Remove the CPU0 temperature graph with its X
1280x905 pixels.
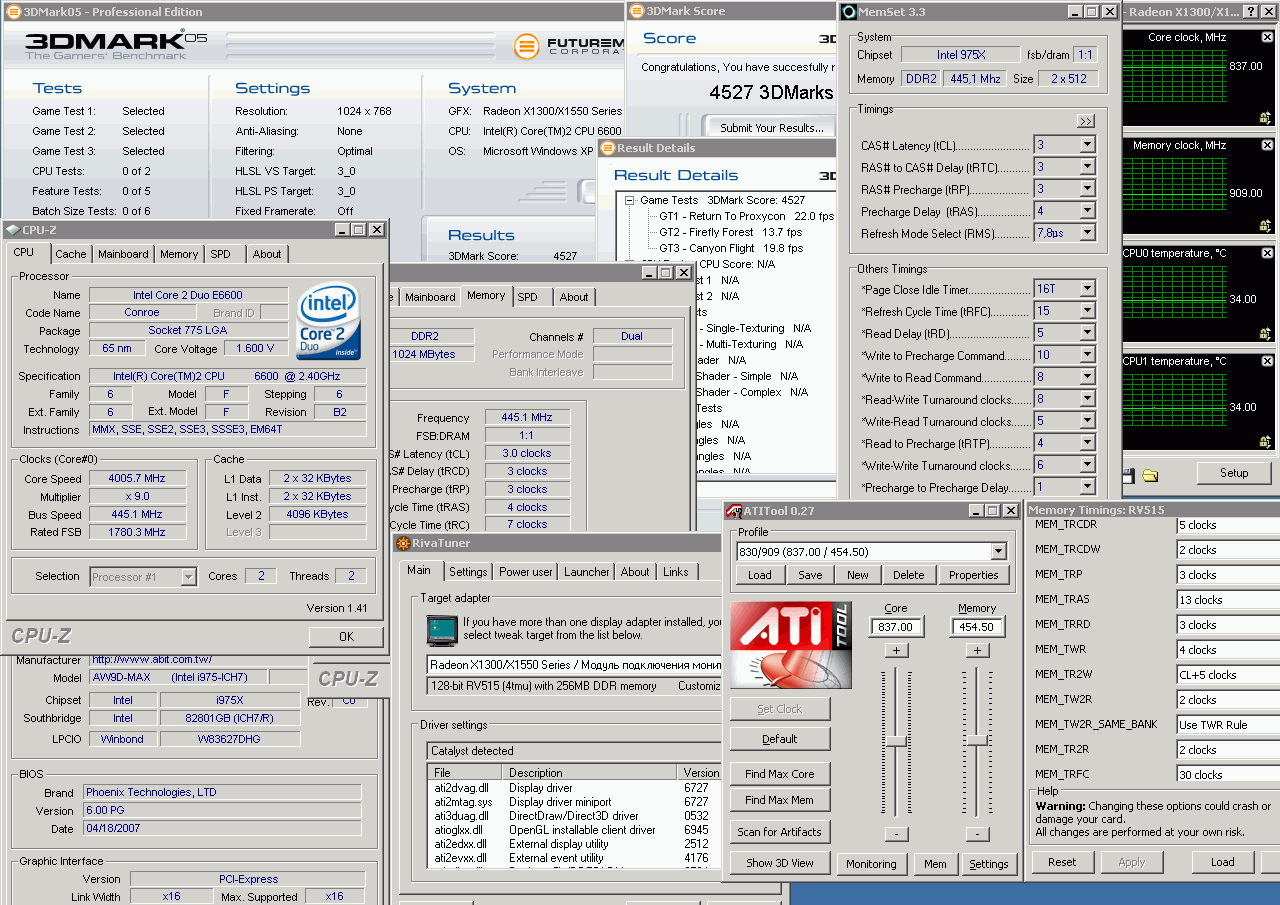click(1267, 253)
